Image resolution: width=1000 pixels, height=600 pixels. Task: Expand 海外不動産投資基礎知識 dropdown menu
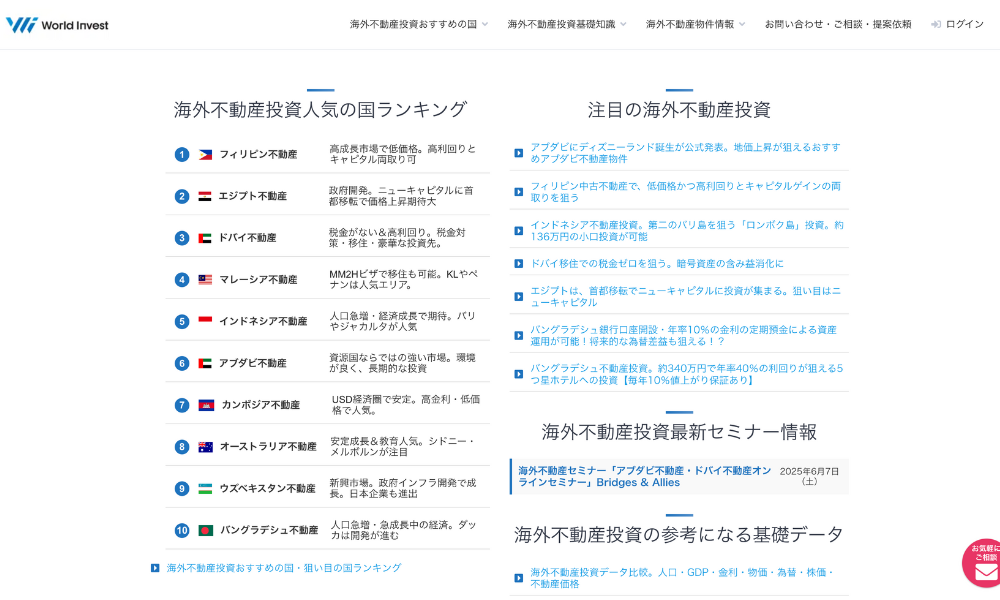coord(566,24)
